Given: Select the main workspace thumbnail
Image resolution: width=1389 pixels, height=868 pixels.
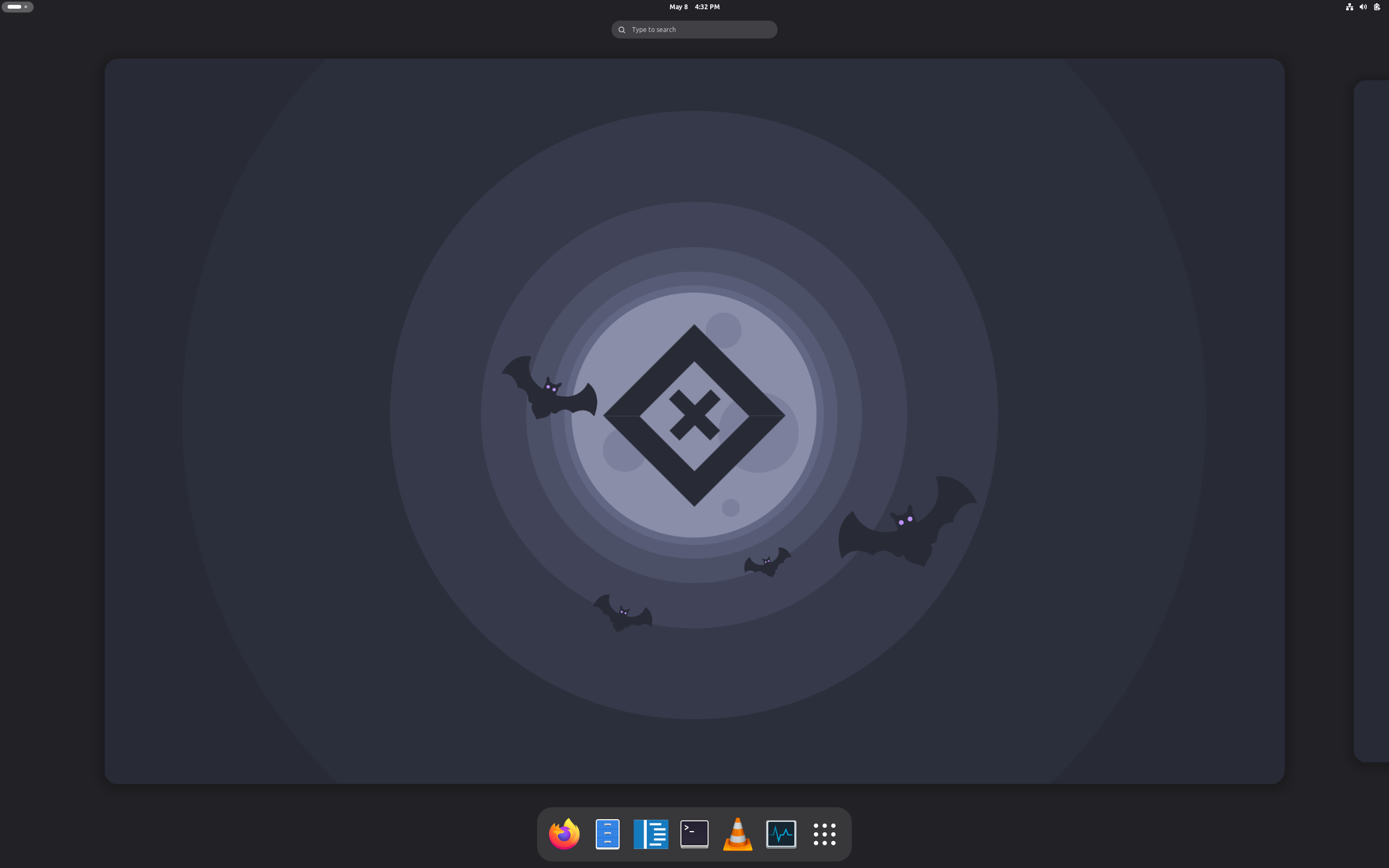Looking at the screenshot, I should [694, 421].
